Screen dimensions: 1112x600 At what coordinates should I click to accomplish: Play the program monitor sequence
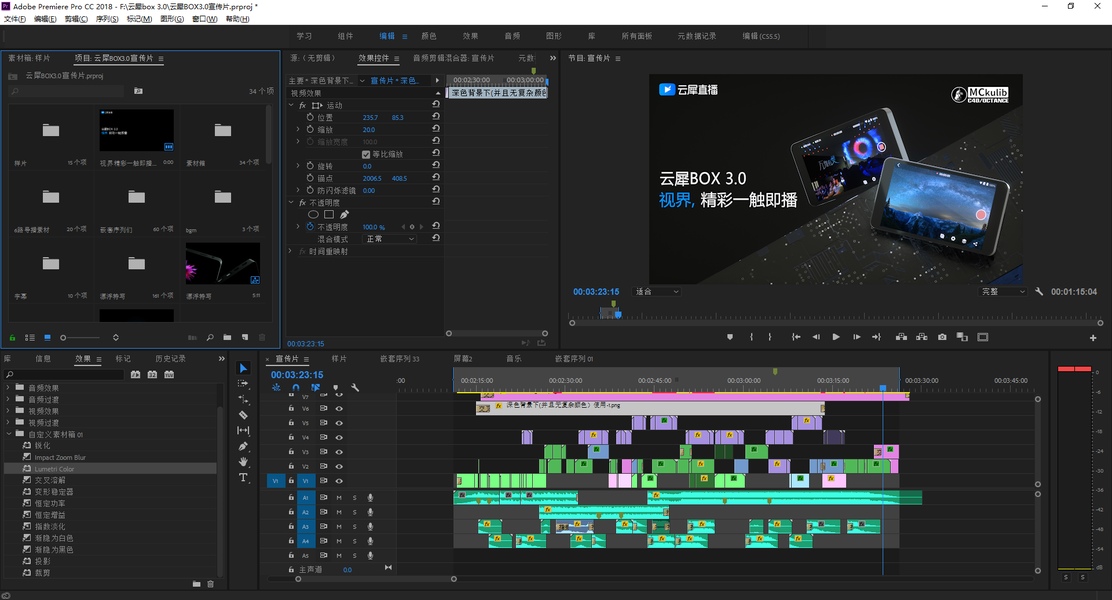point(836,337)
